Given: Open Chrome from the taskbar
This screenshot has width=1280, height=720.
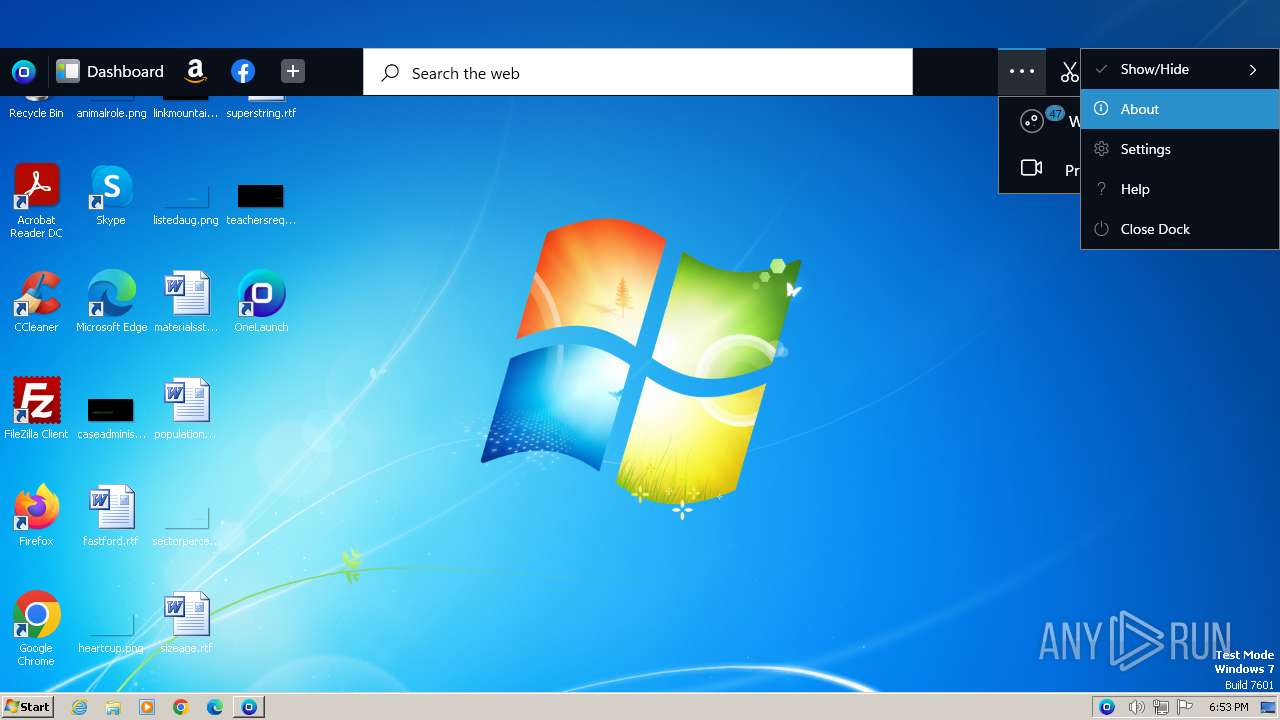Looking at the screenshot, I should tap(181, 707).
